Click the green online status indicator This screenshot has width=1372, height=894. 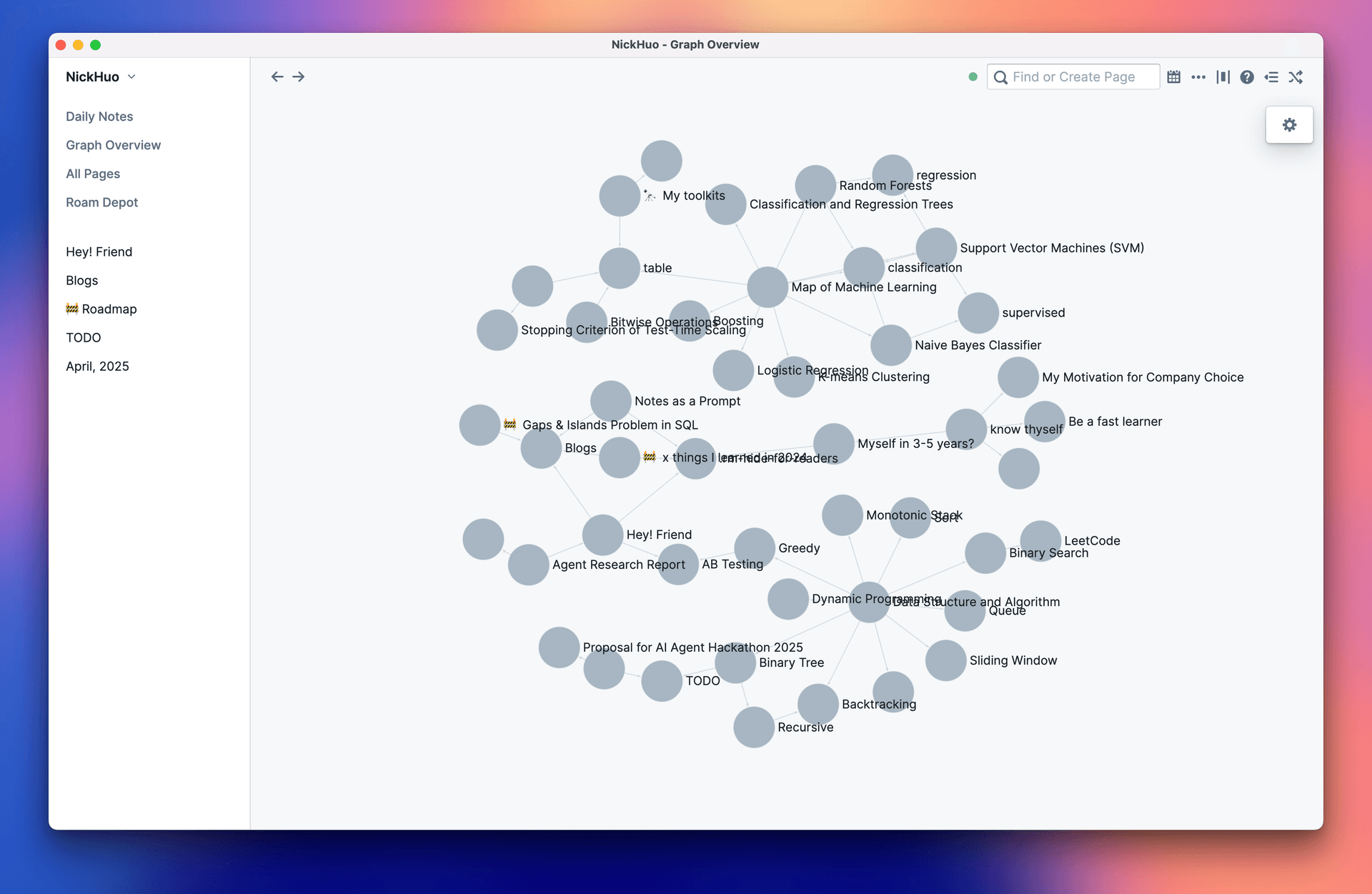973,76
